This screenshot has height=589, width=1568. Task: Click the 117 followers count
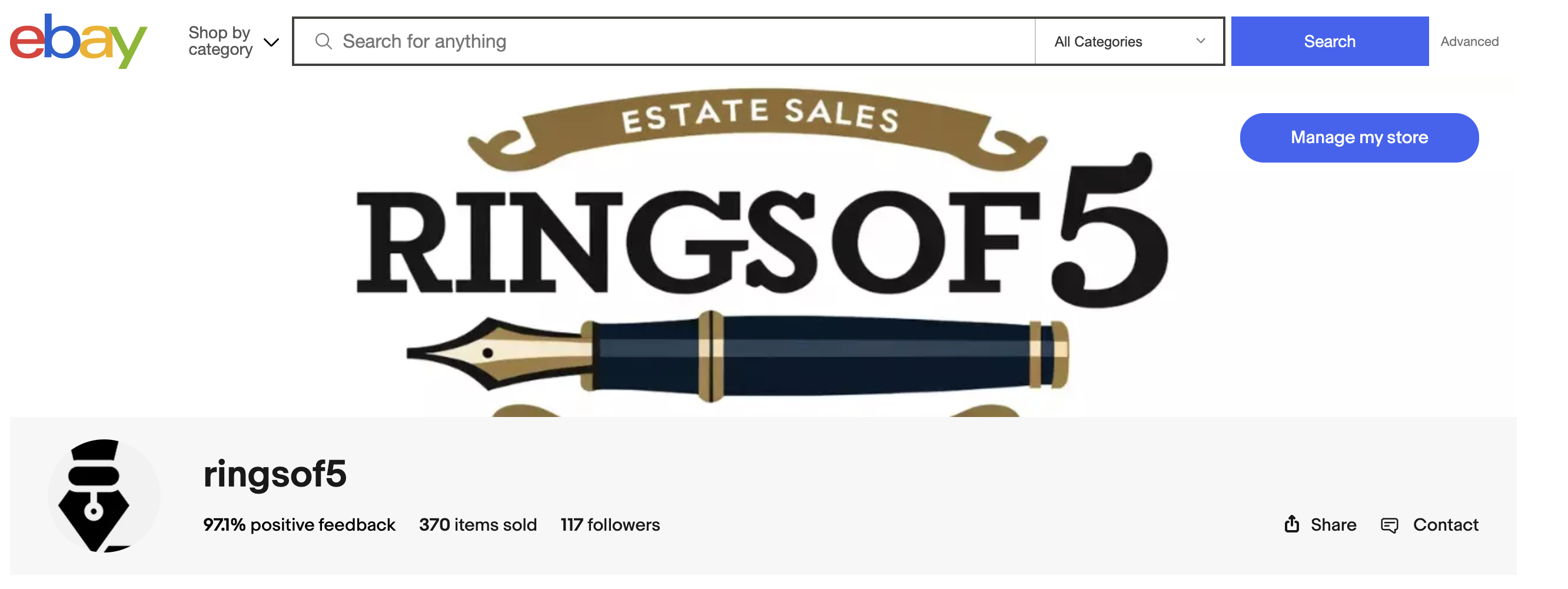click(610, 524)
